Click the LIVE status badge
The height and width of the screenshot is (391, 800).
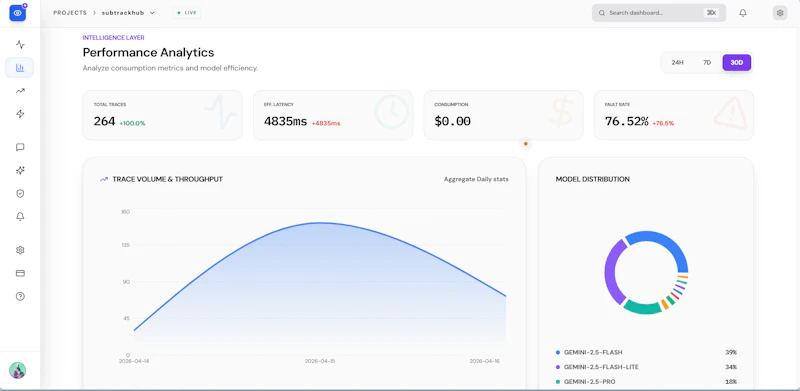coord(187,13)
